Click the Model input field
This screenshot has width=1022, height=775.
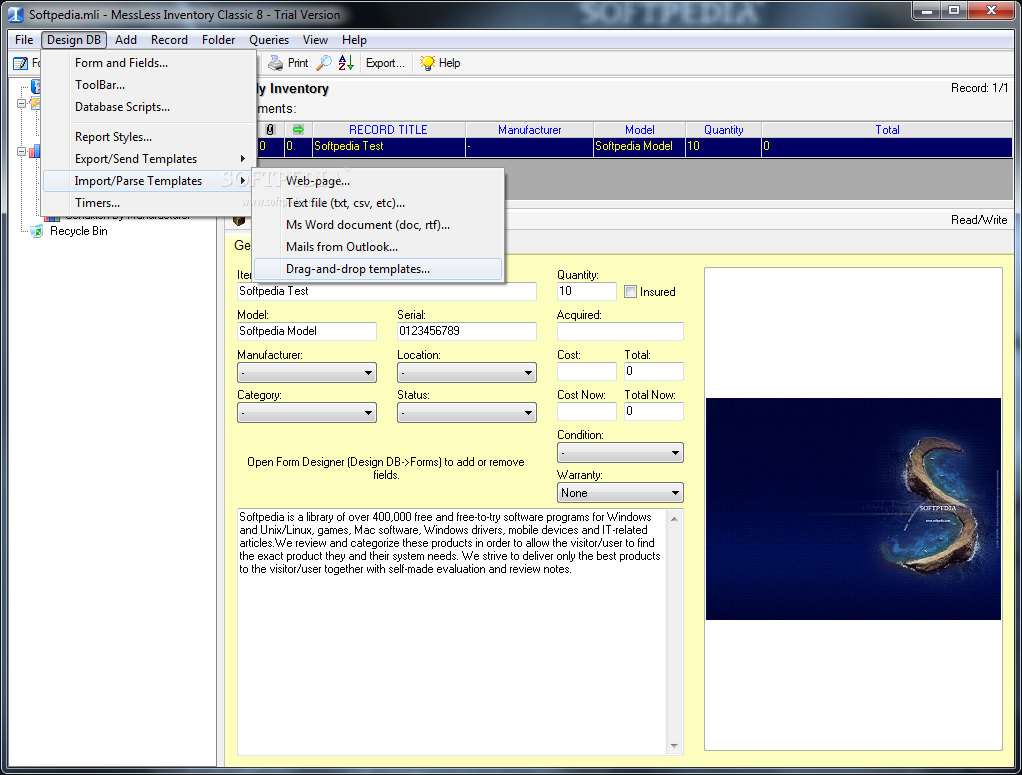306,331
